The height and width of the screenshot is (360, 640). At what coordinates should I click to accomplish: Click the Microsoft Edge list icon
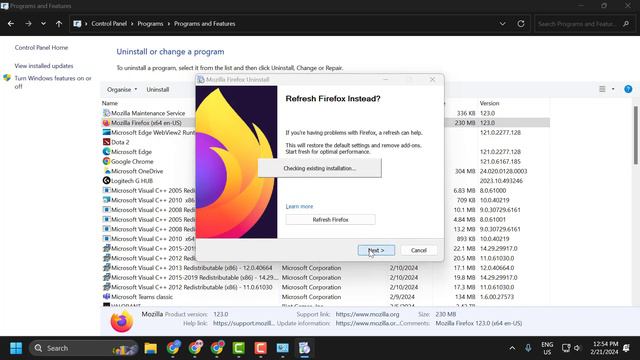click(x=107, y=151)
